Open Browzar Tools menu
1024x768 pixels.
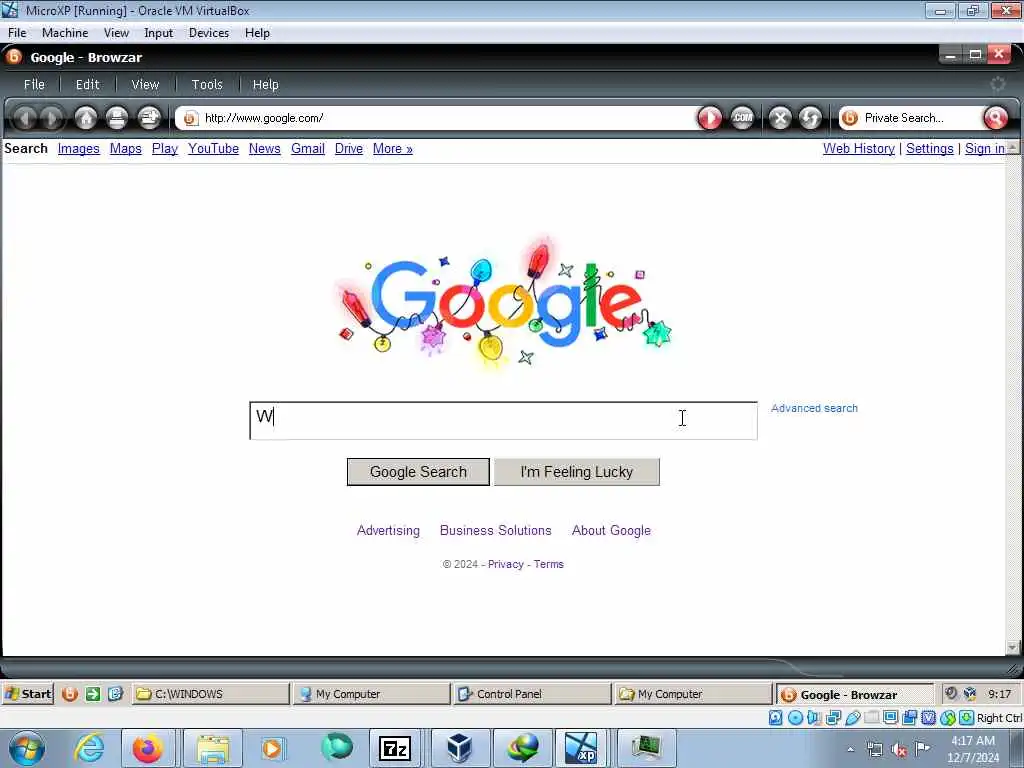(x=207, y=84)
